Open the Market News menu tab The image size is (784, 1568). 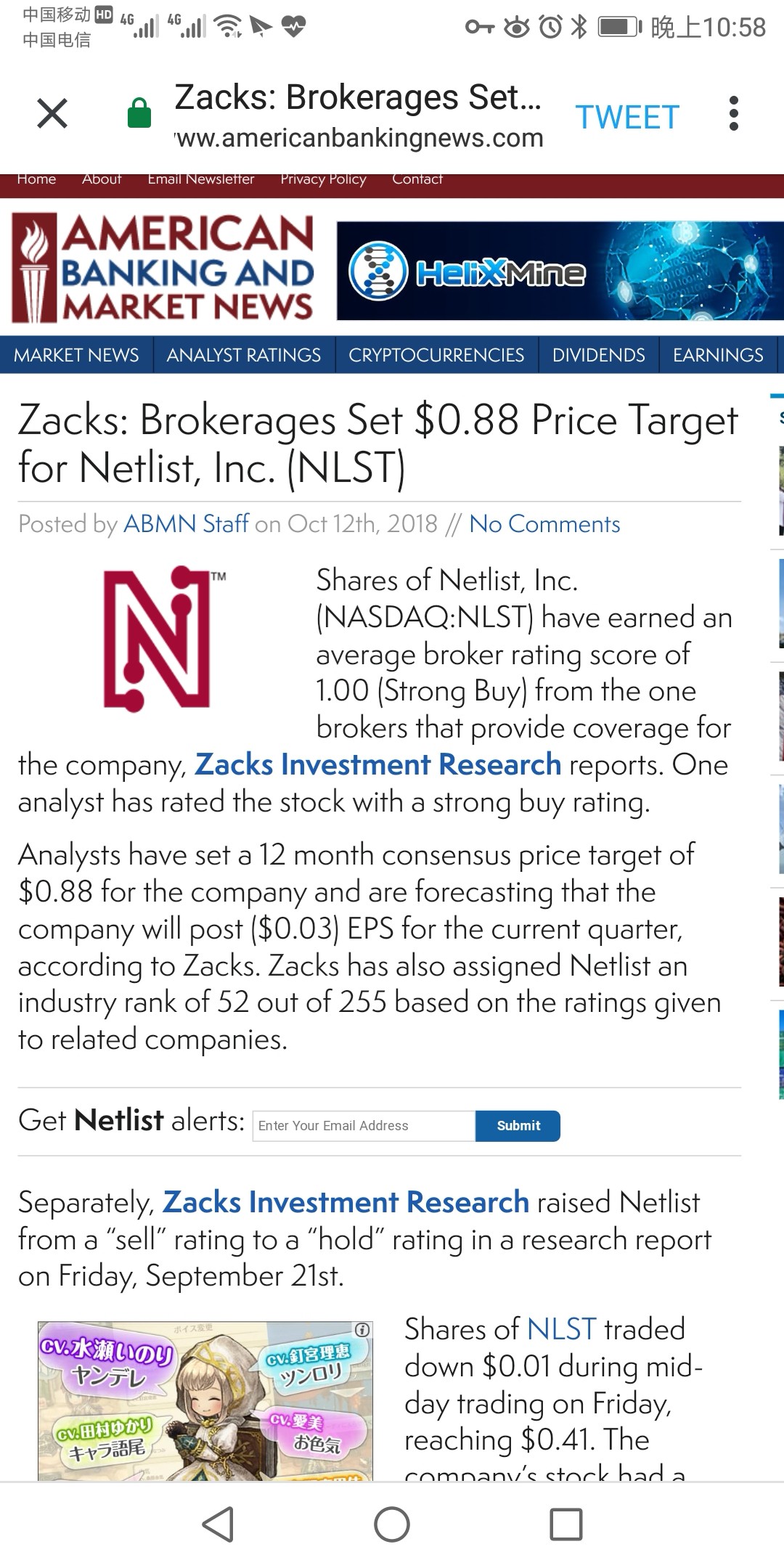point(76,355)
